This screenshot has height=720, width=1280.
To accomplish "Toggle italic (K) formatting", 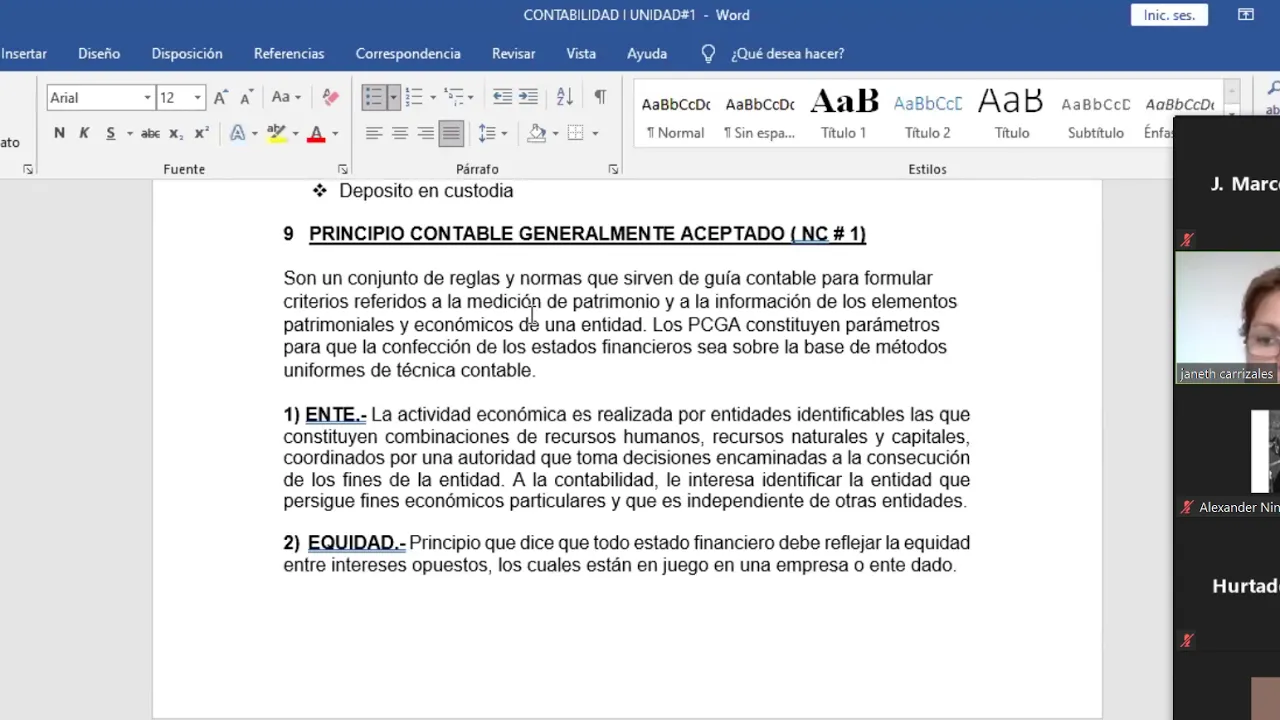I will (x=84, y=133).
